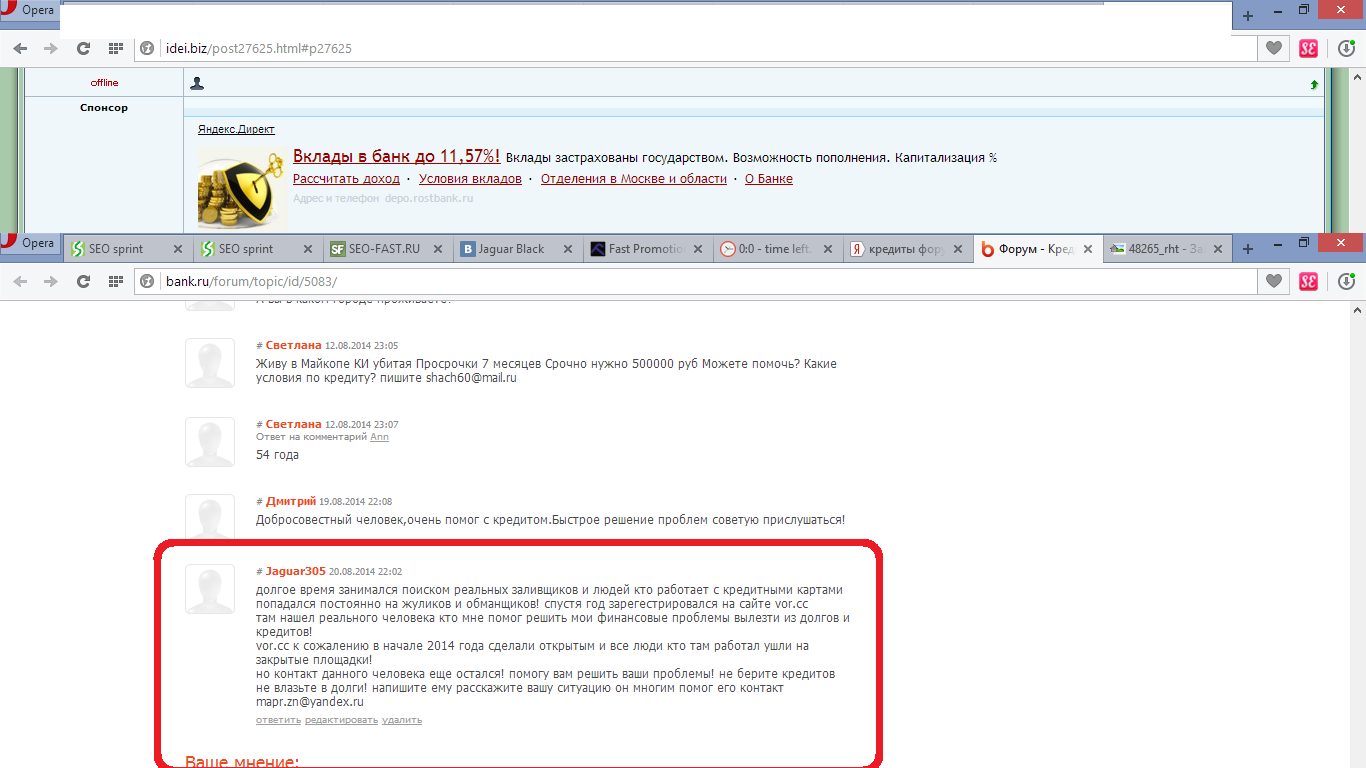Open the Opera menu in the idei.biz window

point(30,9)
